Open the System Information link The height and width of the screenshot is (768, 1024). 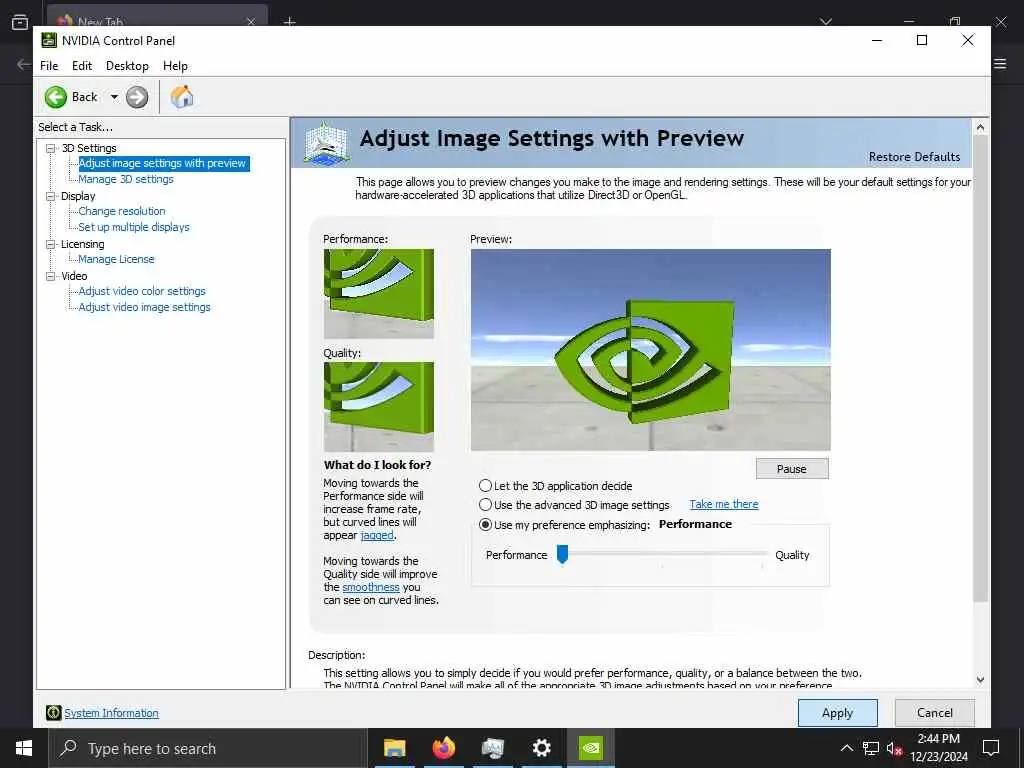pos(111,713)
